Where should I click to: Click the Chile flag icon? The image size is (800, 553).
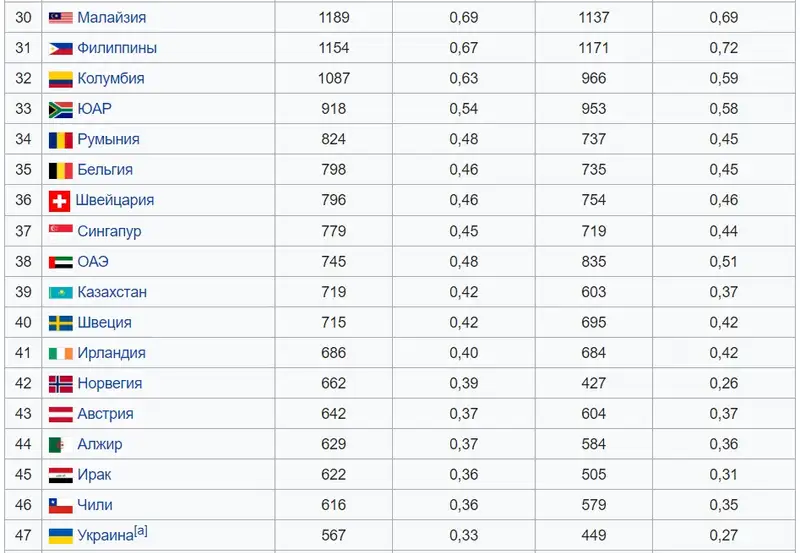pos(60,506)
